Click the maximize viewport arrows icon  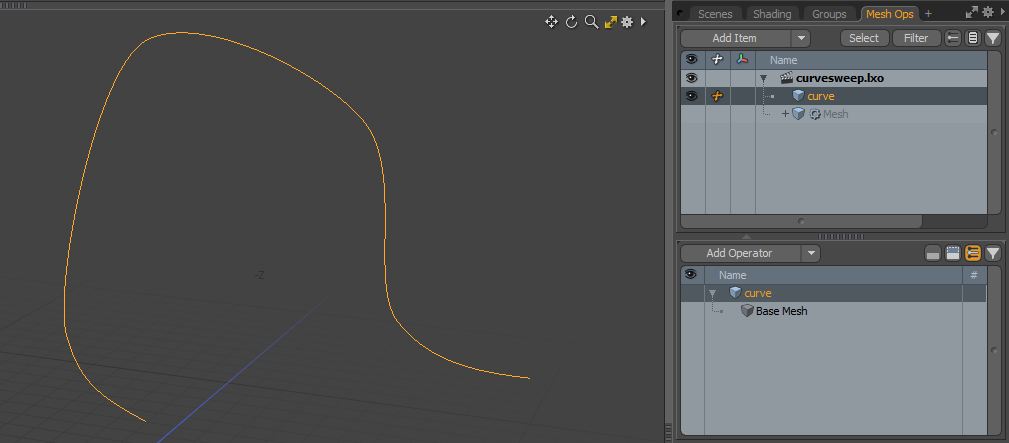[x=610, y=21]
